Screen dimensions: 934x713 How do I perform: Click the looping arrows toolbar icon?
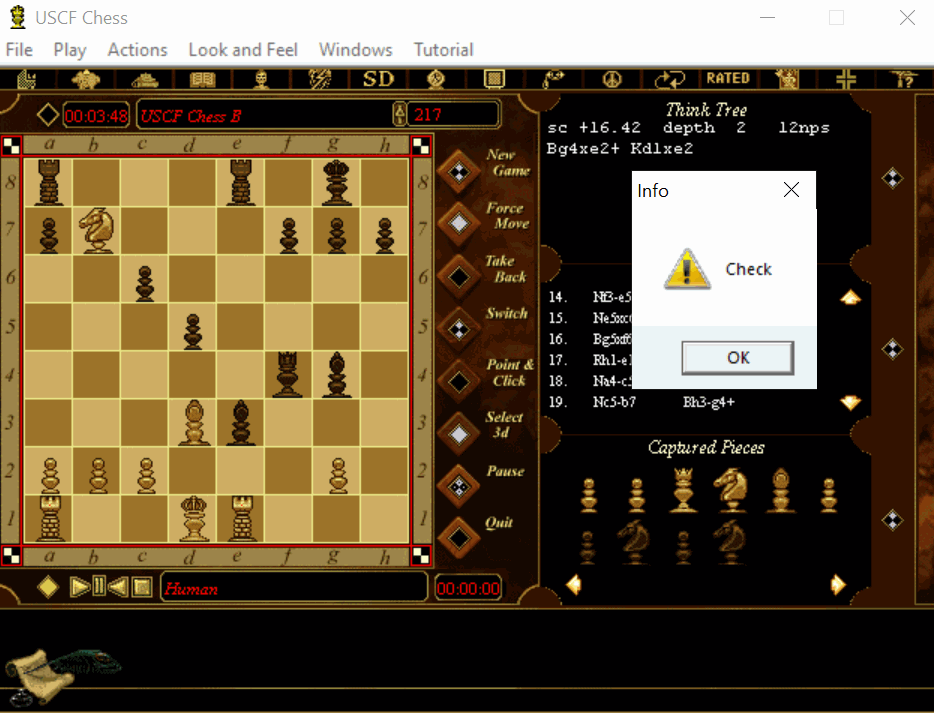tap(670, 79)
